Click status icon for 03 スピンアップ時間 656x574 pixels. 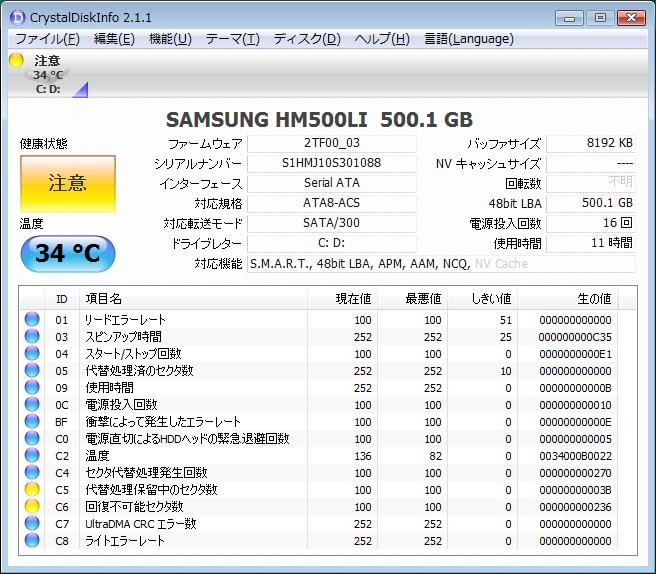tap(32, 336)
